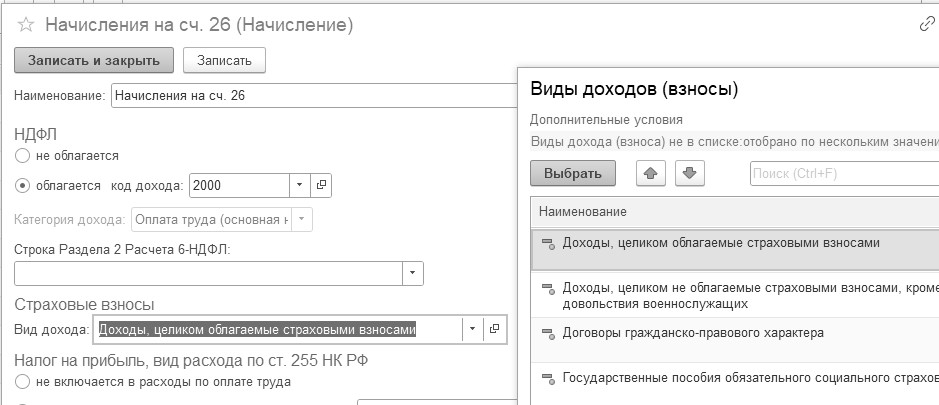This screenshot has height=405, width=939.
Task: Choose «не включается в расходы» radio option
Action: point(23,381)
